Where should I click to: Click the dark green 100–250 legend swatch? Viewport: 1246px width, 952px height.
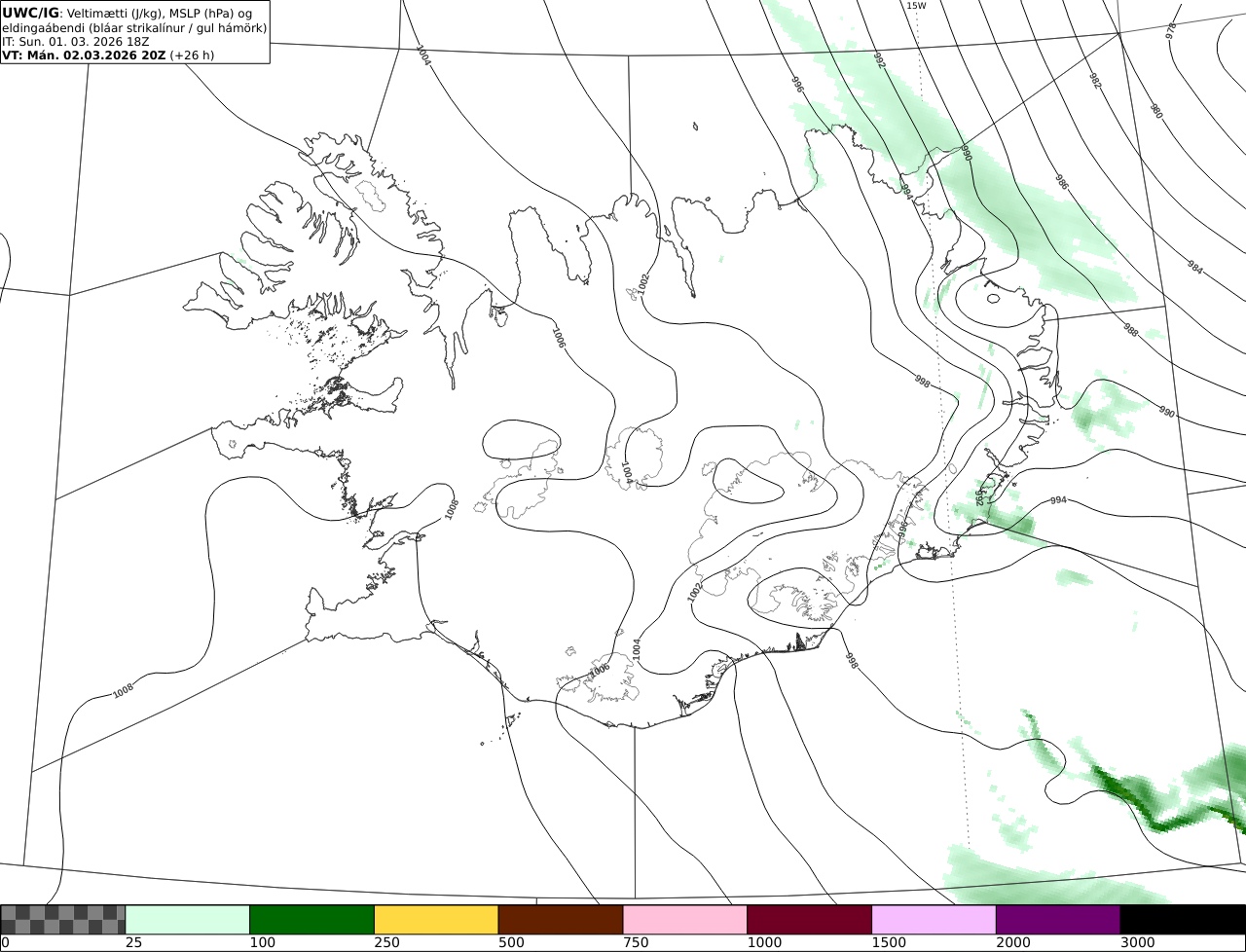coord(312,920)
